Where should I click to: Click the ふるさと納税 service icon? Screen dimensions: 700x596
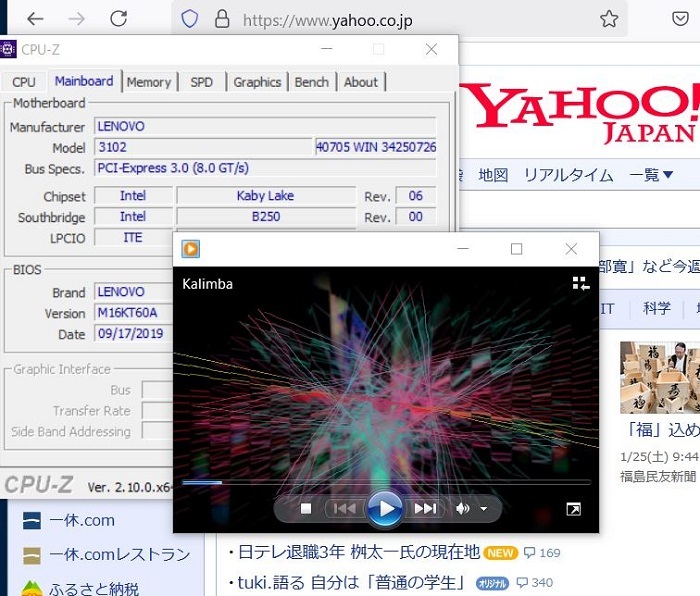(32, 588)
